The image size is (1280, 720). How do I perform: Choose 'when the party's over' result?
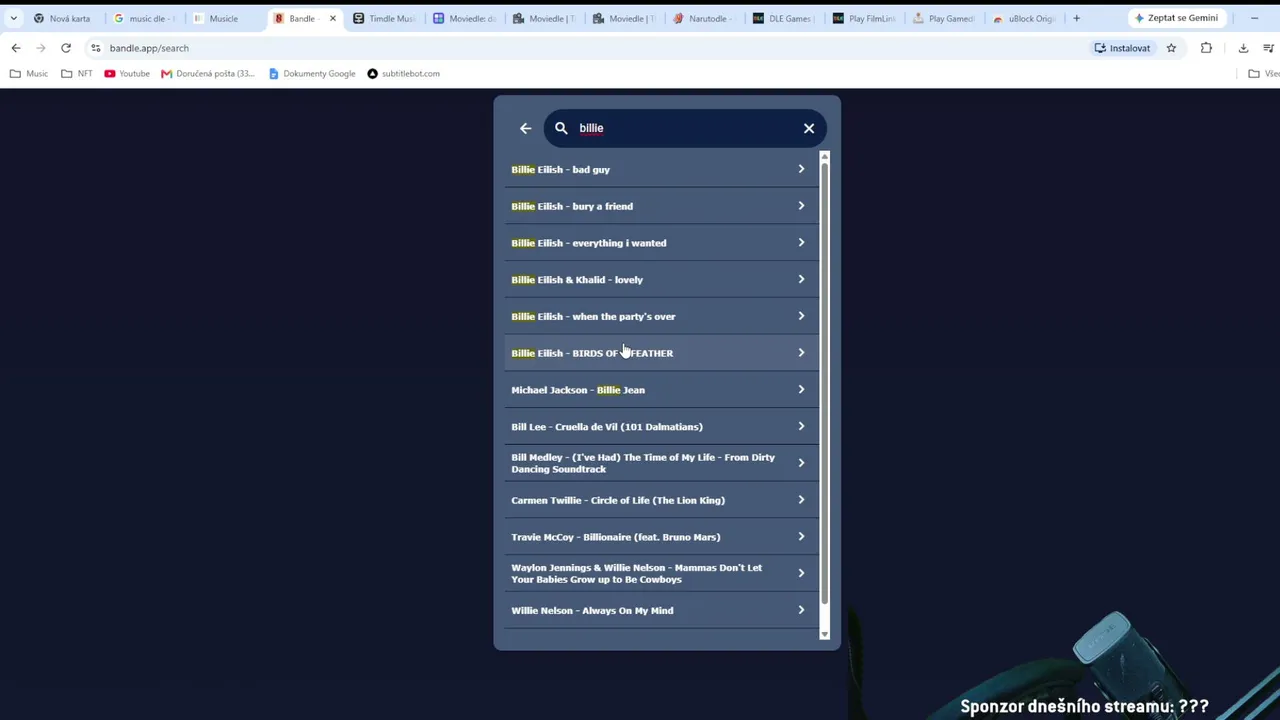(x=661, y=316)
